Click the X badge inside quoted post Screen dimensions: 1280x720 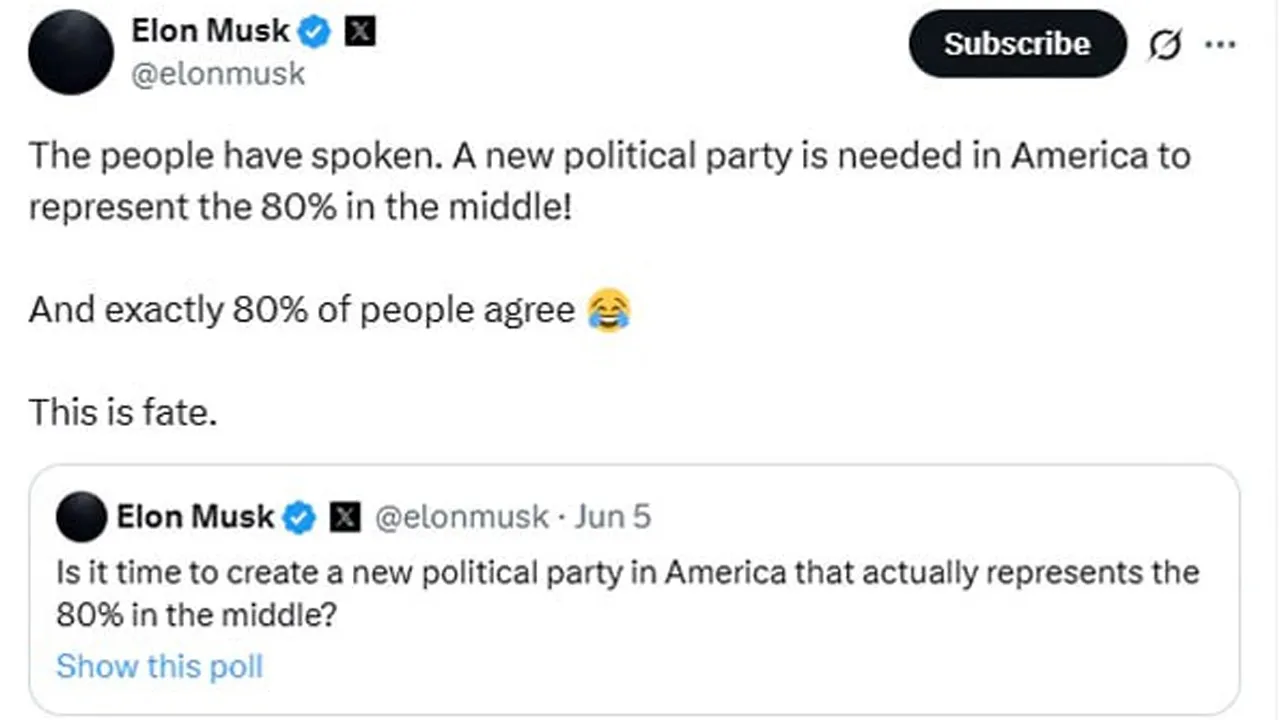click(345, 518)
